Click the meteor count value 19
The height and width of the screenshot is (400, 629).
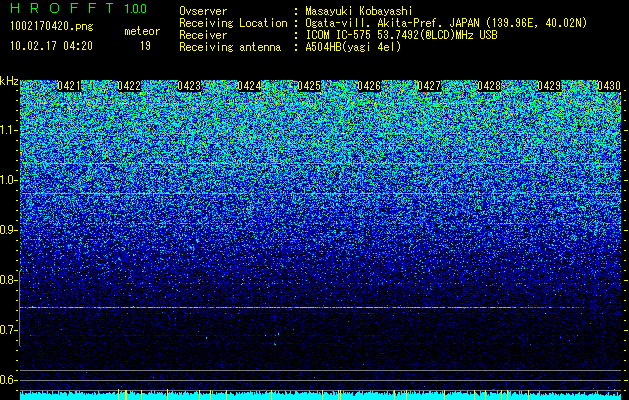145,46
